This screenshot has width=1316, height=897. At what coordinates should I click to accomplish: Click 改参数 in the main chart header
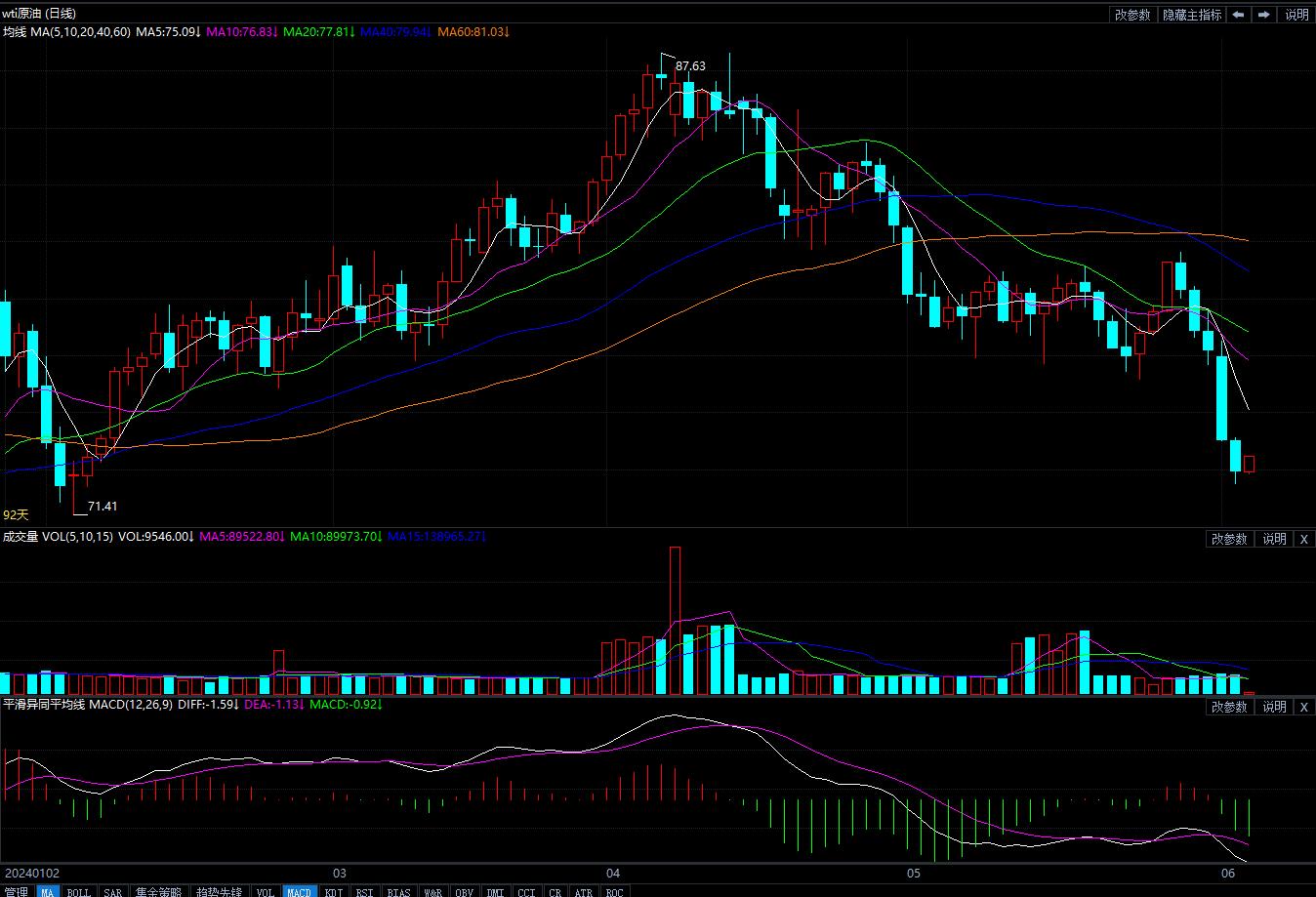click(x=1132, y=15)
